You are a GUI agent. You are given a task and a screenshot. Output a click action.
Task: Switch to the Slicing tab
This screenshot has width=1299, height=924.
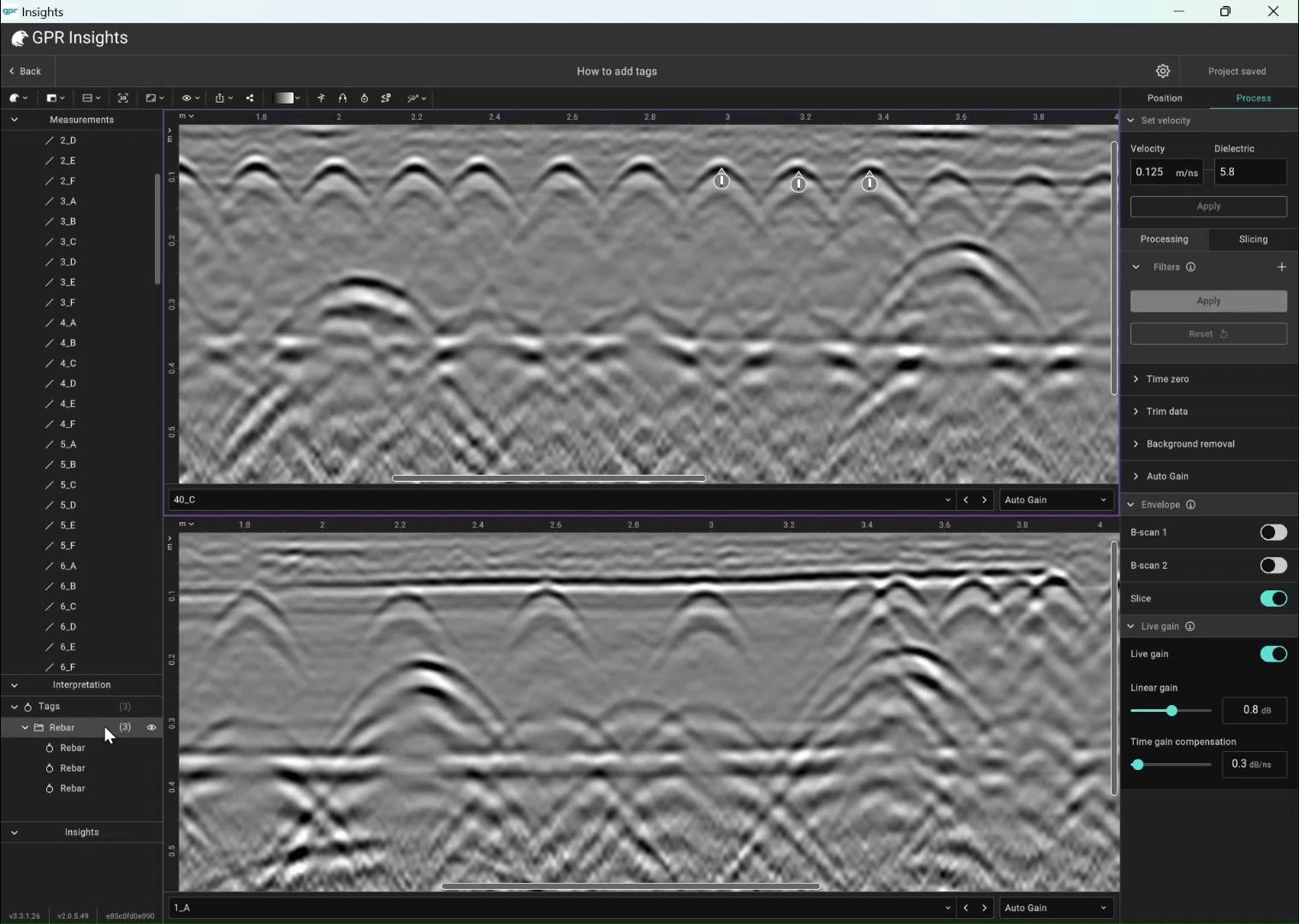[1253, 239]
